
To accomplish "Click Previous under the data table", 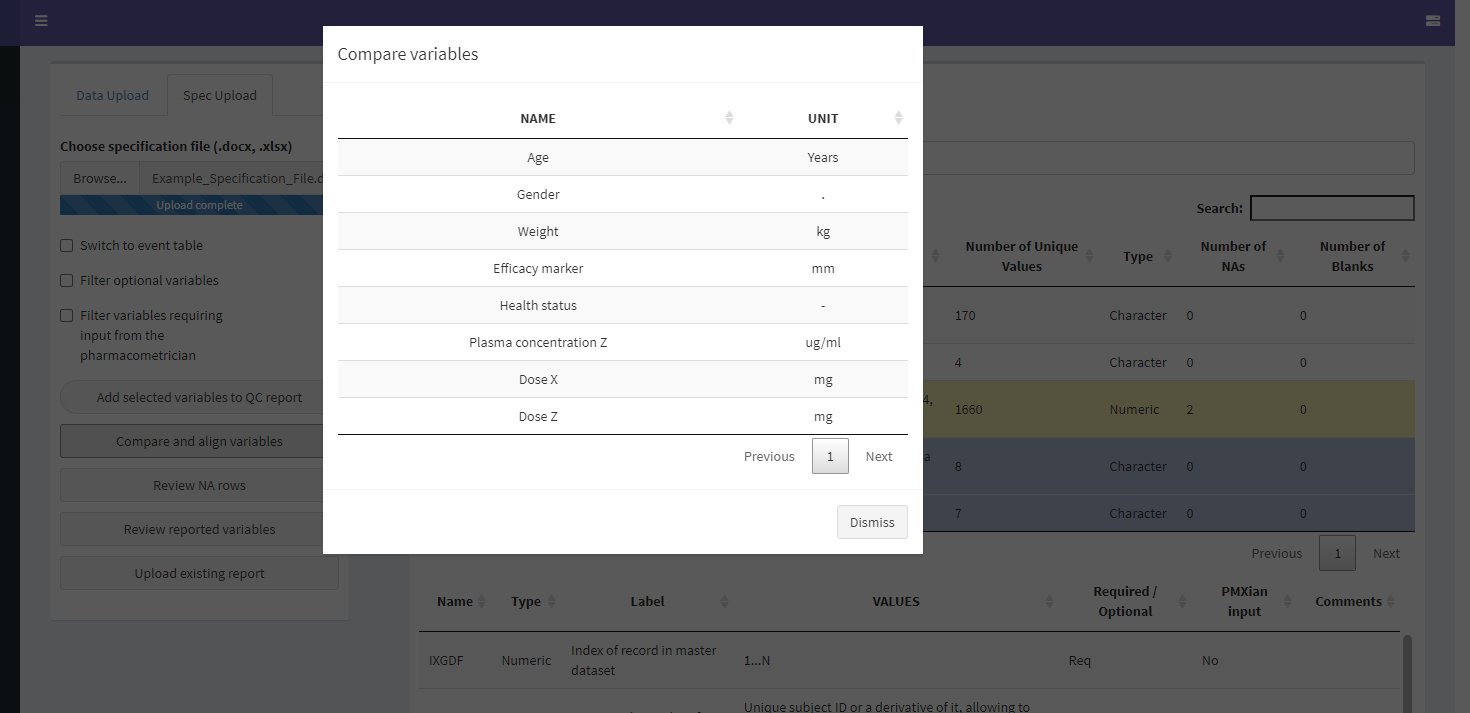I will point(1277,553).
